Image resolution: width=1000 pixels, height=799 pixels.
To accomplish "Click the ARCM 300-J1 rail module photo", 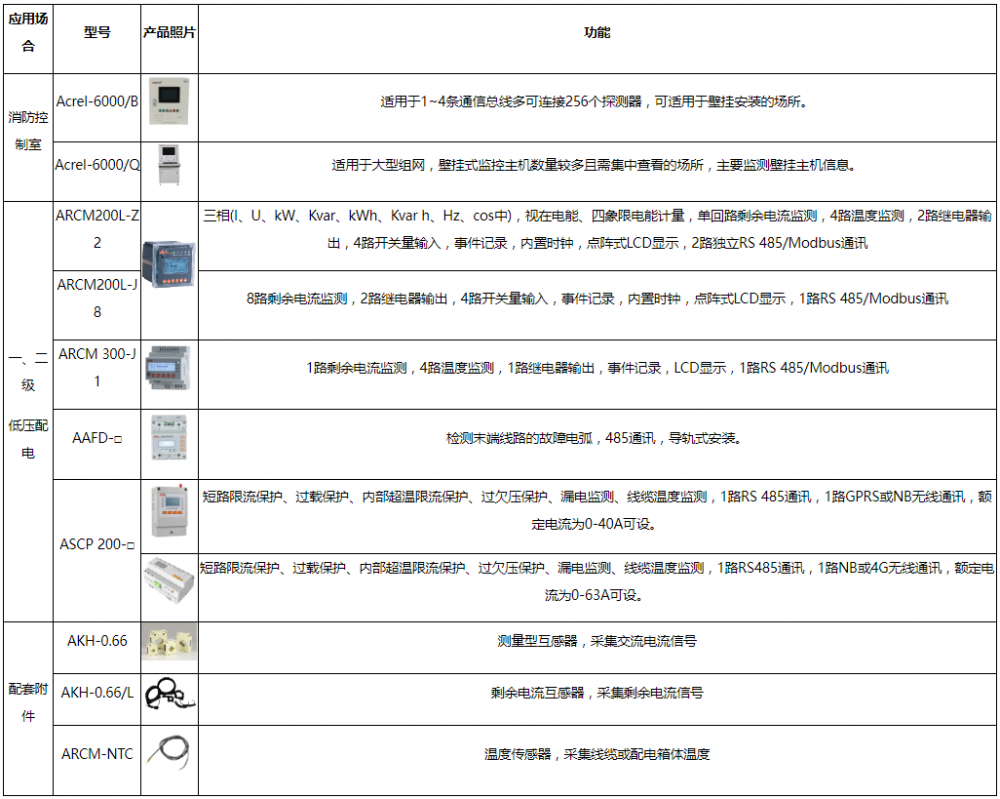I will pyautogui.click(x=168, y=369).
